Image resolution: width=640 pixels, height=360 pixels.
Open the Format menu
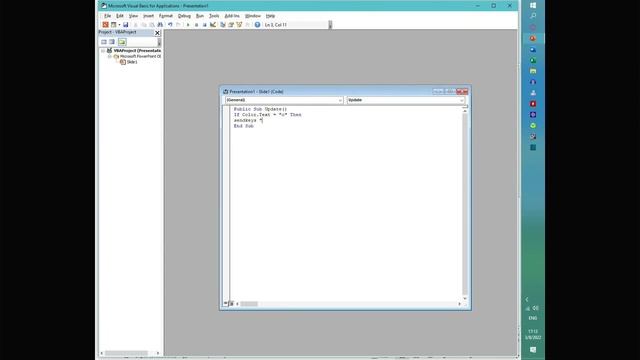(166, 16)
